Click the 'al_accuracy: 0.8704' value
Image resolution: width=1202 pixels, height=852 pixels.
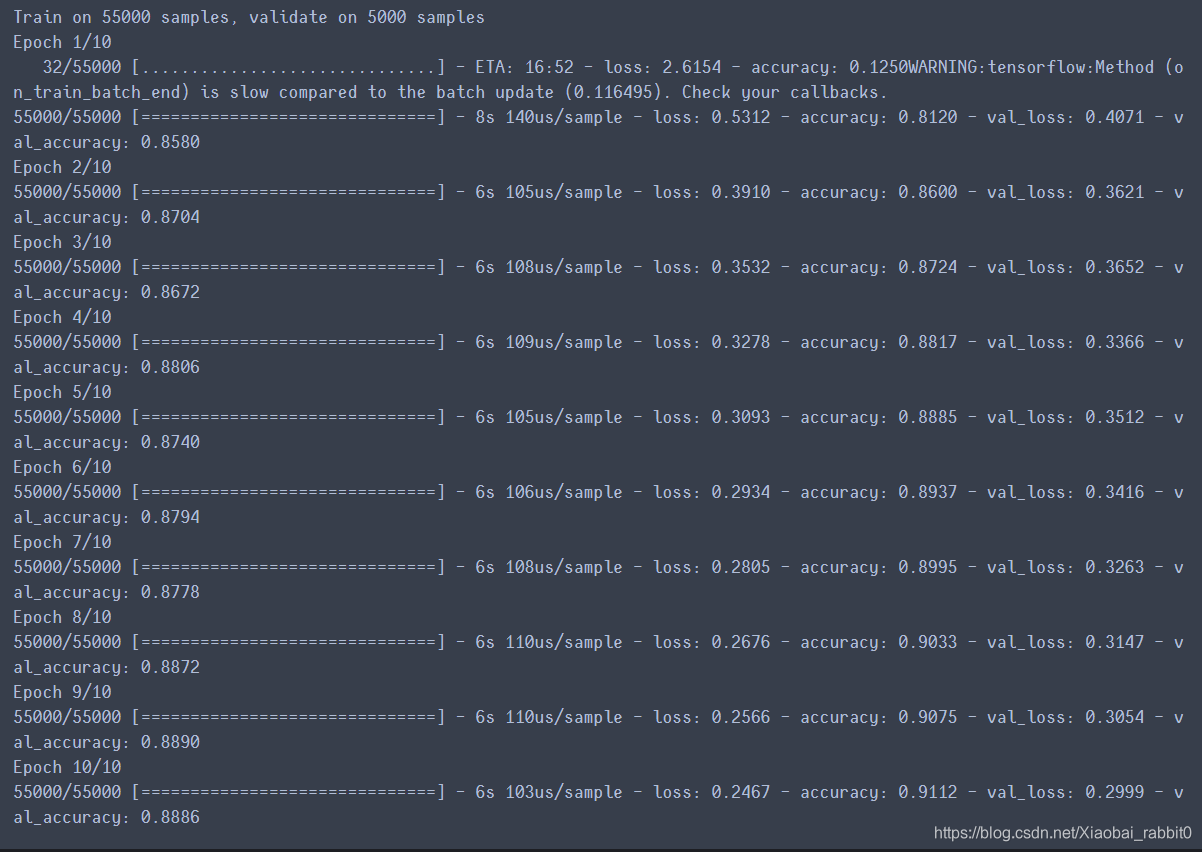click(106, 217)
